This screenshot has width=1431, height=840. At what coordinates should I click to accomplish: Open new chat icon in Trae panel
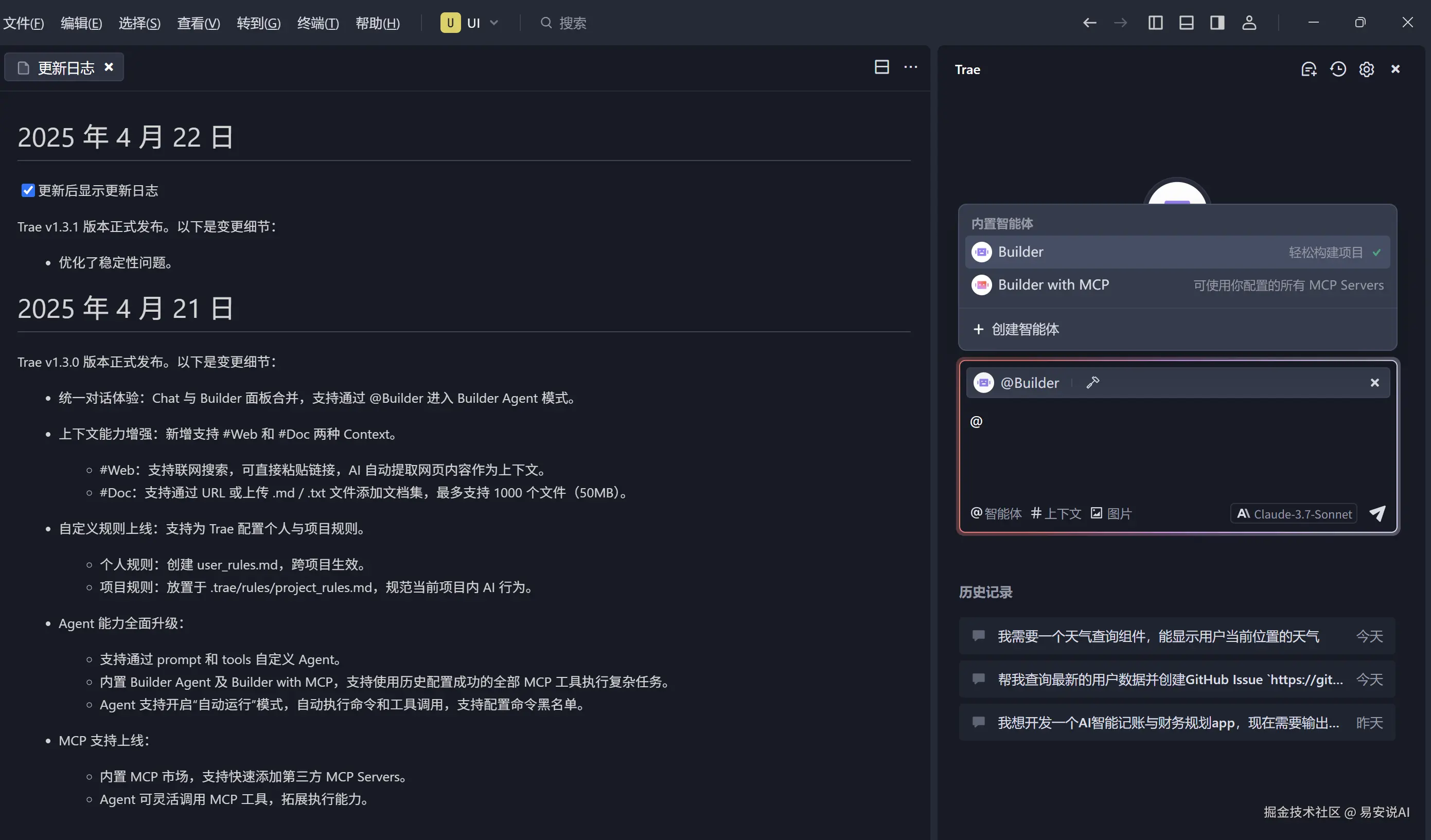click(x=1309, y=69)
